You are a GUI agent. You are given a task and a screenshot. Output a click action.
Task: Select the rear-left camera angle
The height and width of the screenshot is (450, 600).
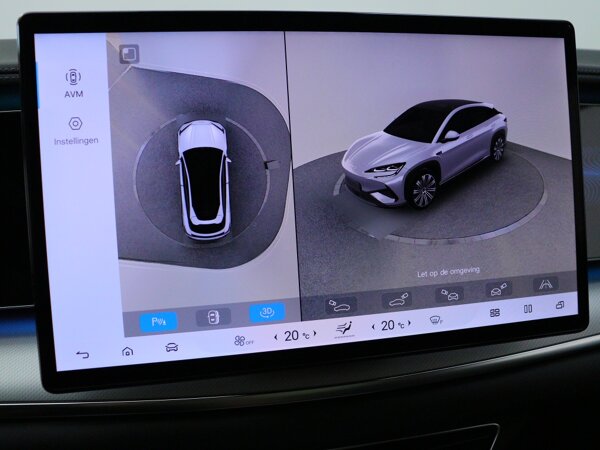339,306
